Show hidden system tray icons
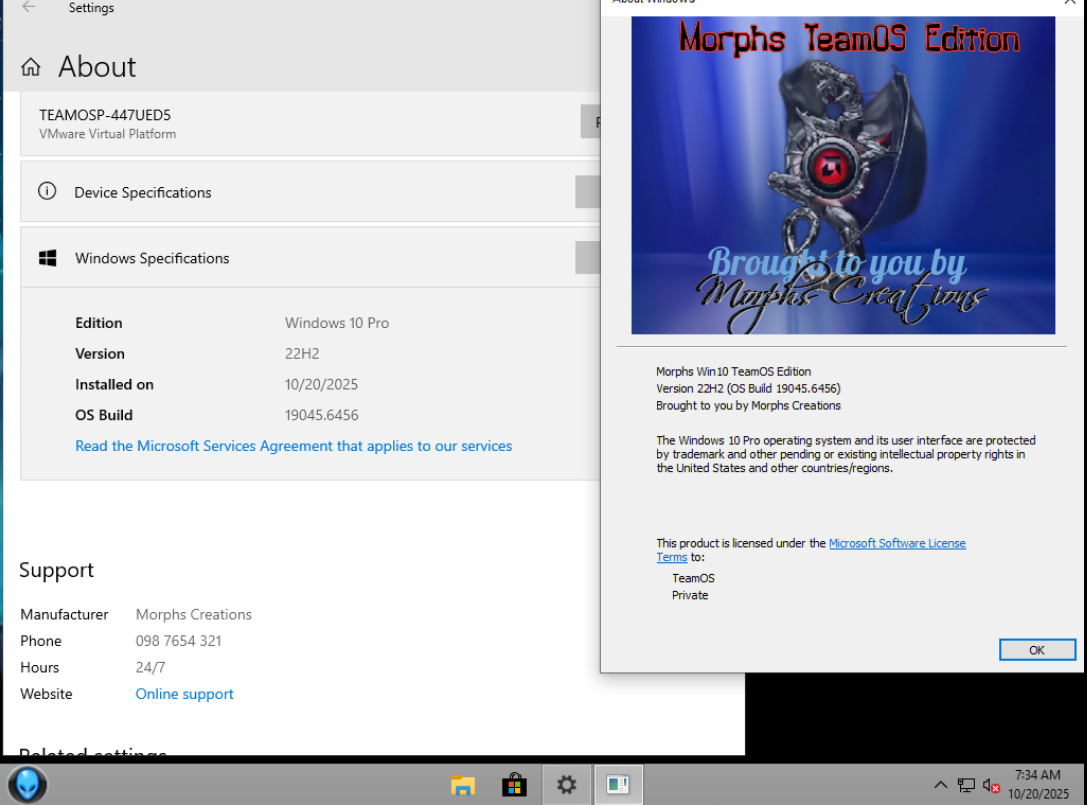The width and height of the screenshot is (1087, 805). coord(941,785)
